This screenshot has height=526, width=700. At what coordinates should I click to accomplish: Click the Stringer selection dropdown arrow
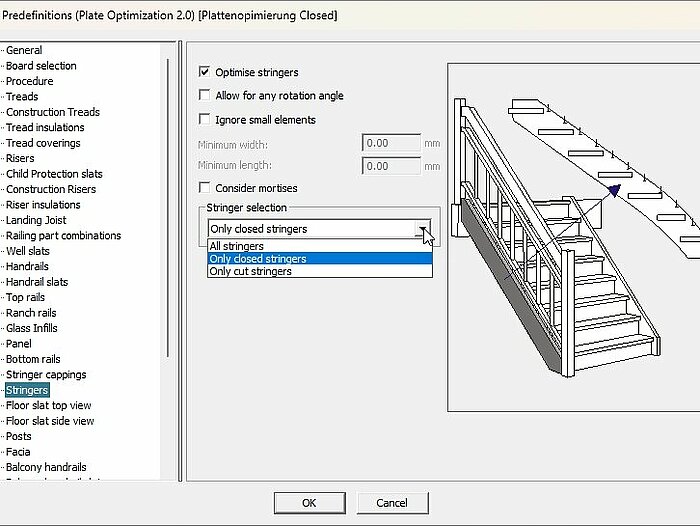[422, 229]
